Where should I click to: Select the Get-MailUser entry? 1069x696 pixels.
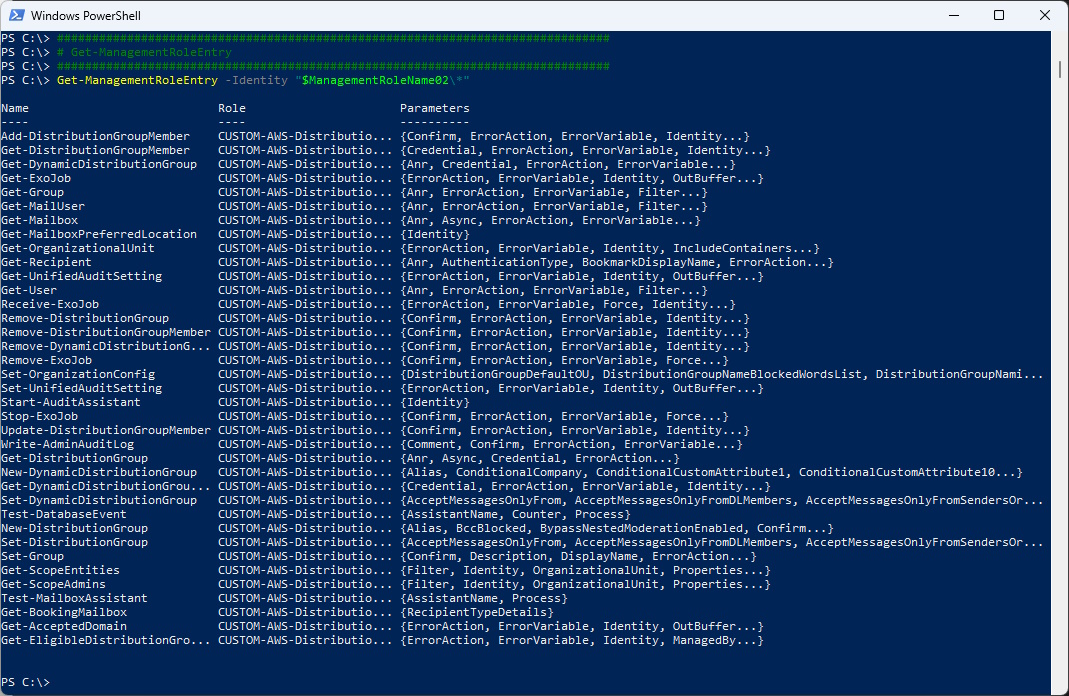point(43,206)
